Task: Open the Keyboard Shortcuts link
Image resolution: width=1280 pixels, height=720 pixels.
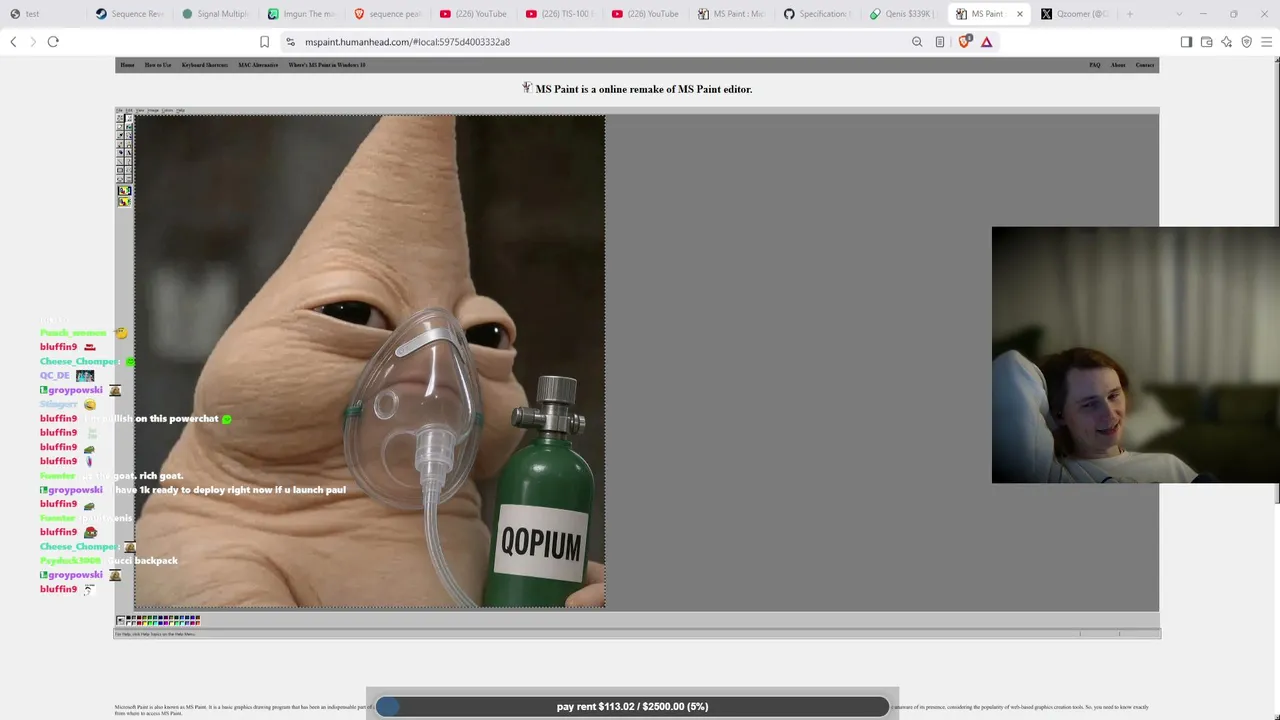Action: coord(205,65)
